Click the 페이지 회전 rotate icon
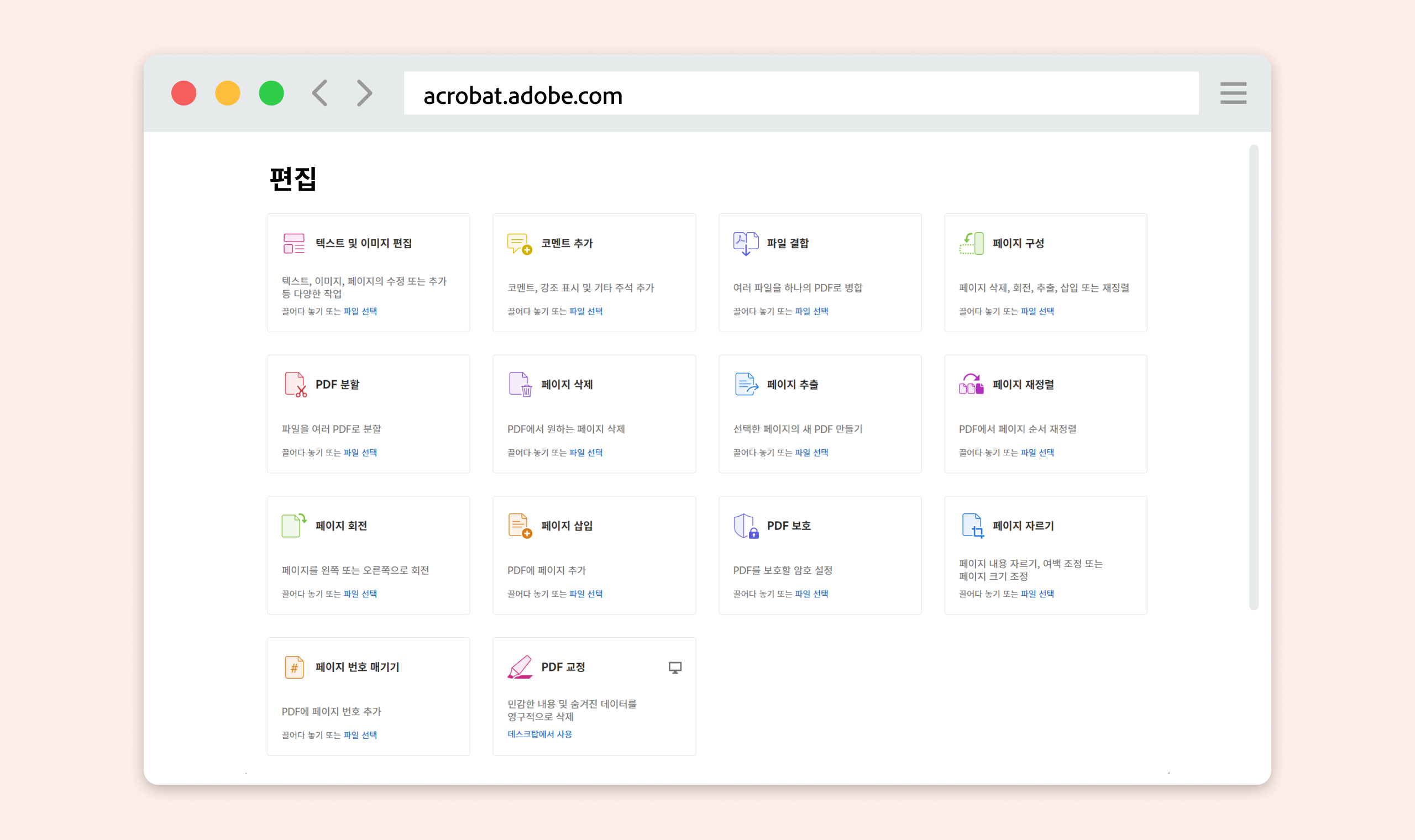 click(294, 526)
